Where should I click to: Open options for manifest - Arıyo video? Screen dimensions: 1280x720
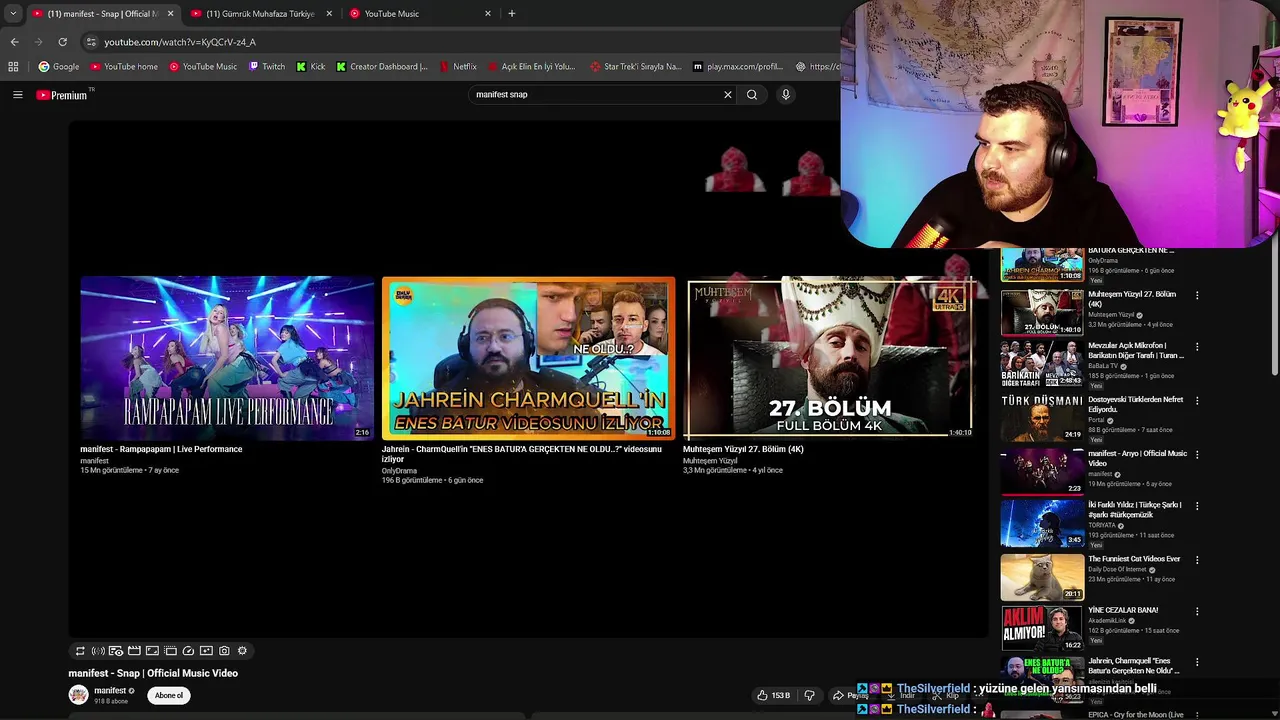1197,455
